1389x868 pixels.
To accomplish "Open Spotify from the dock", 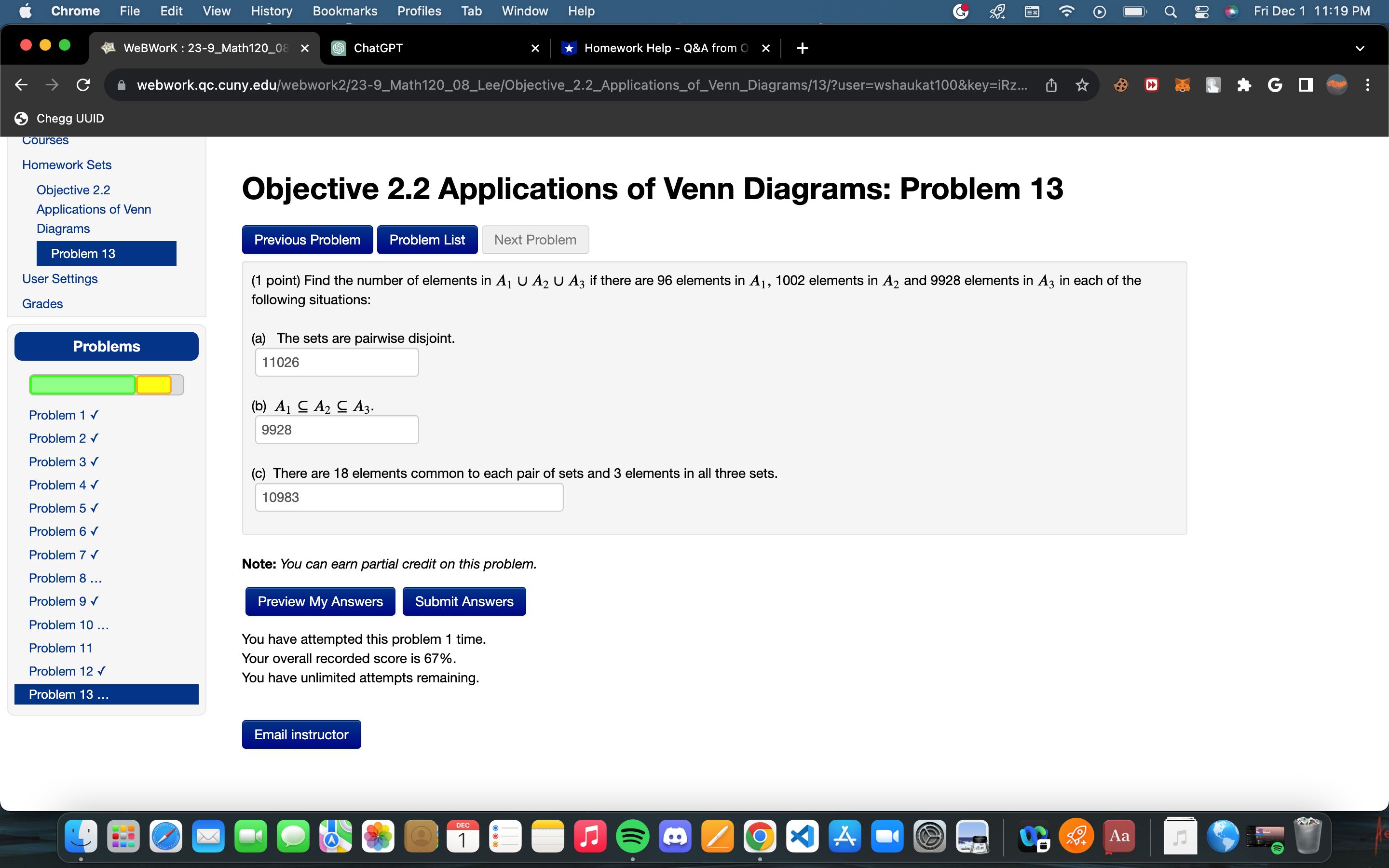I will [632, 837].
